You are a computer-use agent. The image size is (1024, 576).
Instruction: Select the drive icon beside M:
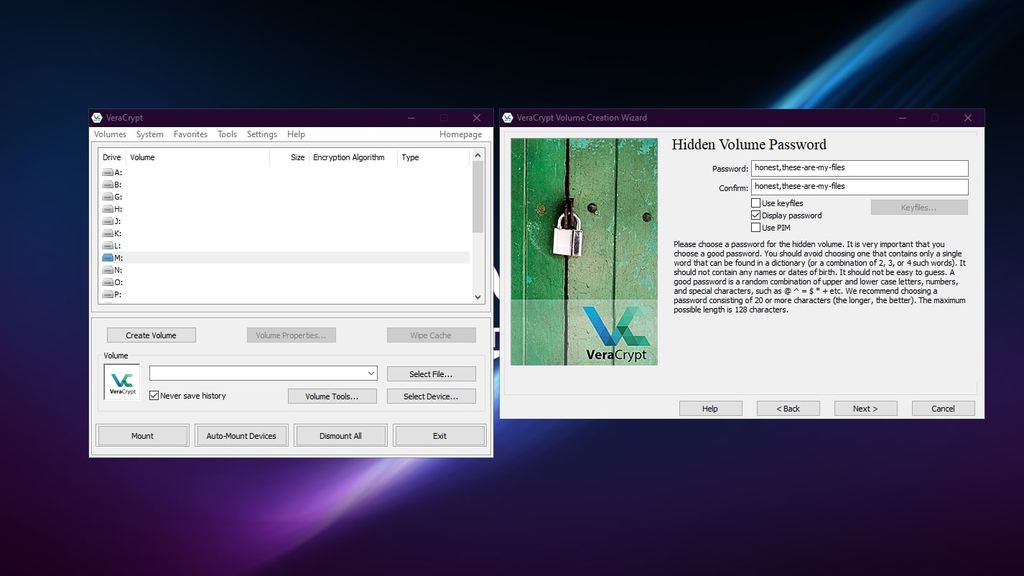(x=107, y=257)
